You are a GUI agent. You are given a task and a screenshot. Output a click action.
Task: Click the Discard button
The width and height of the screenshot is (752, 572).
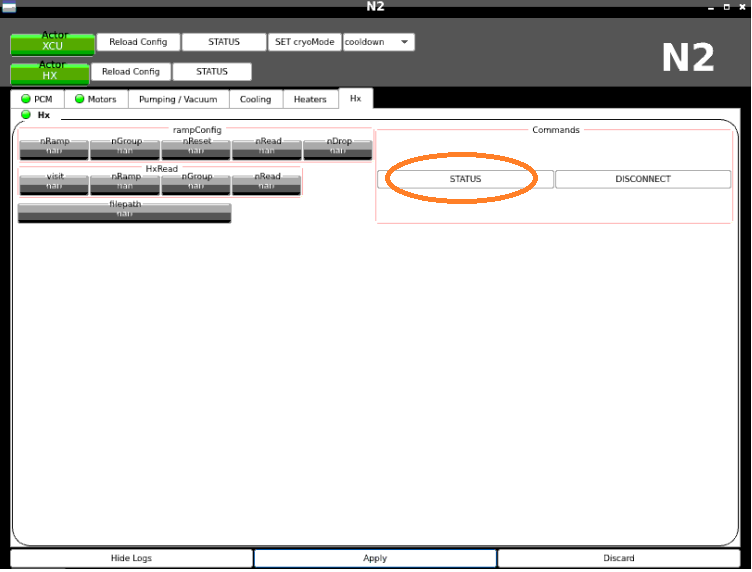(x=619, y=558)
